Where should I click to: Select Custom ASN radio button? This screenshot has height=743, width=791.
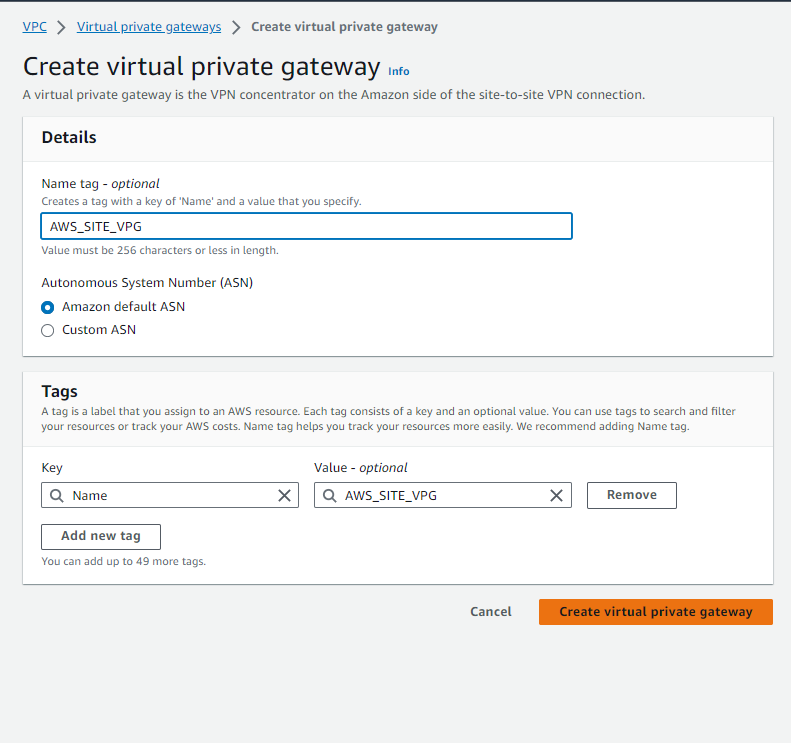47,330
